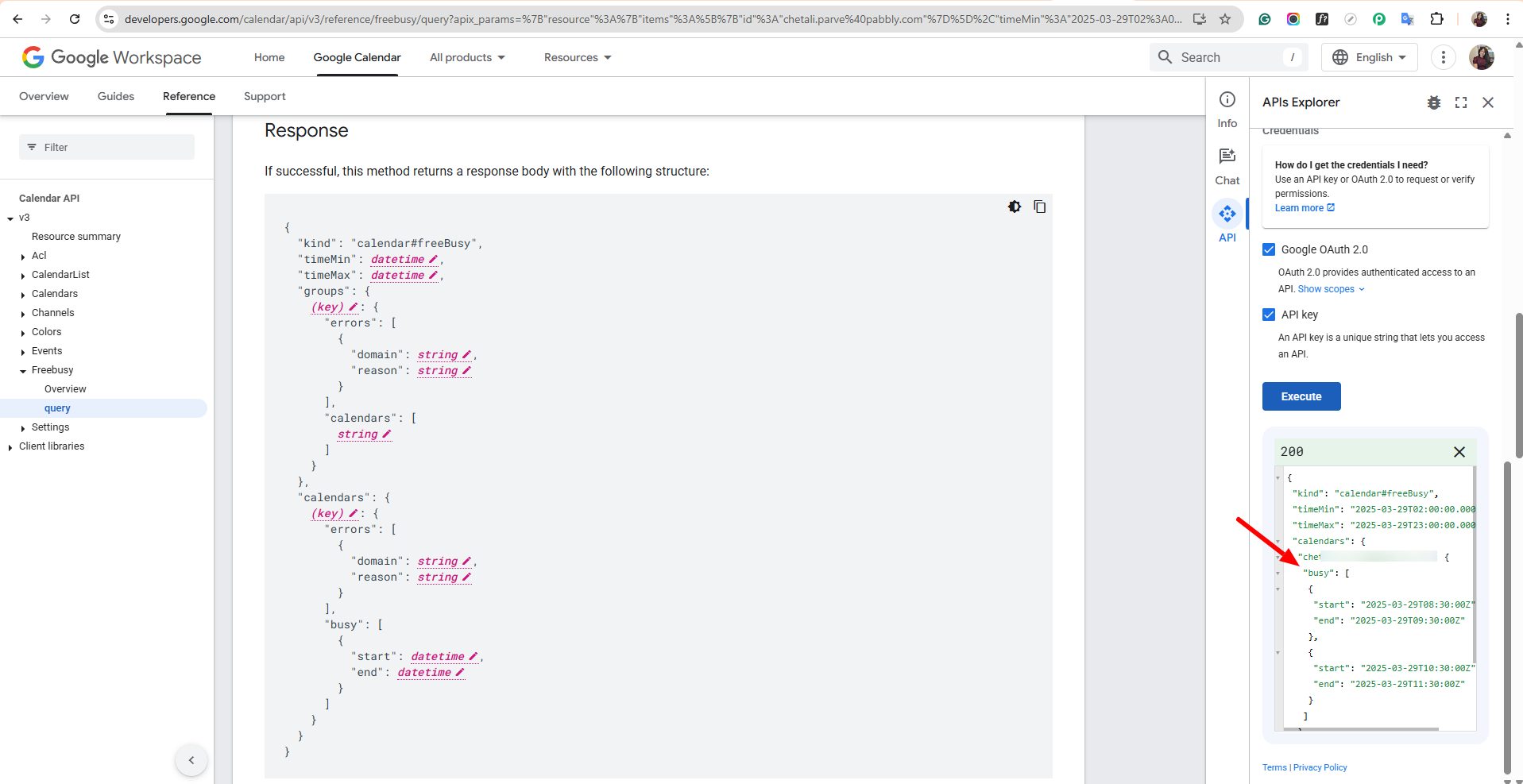Viewport: 1523px width, 784px height.
Task: Expand the Channels tree item
Action: (x=23, y=314)
